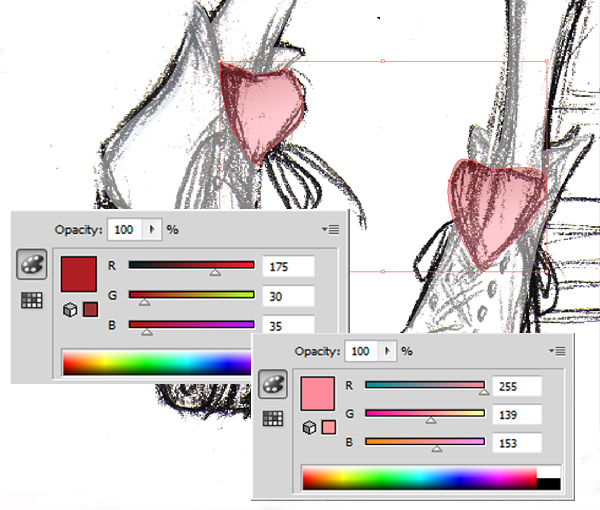This screenshot has width=600, height=510.
Task: Click the opacity field showing 100 in the dark red panel
Action: (125, 230)
